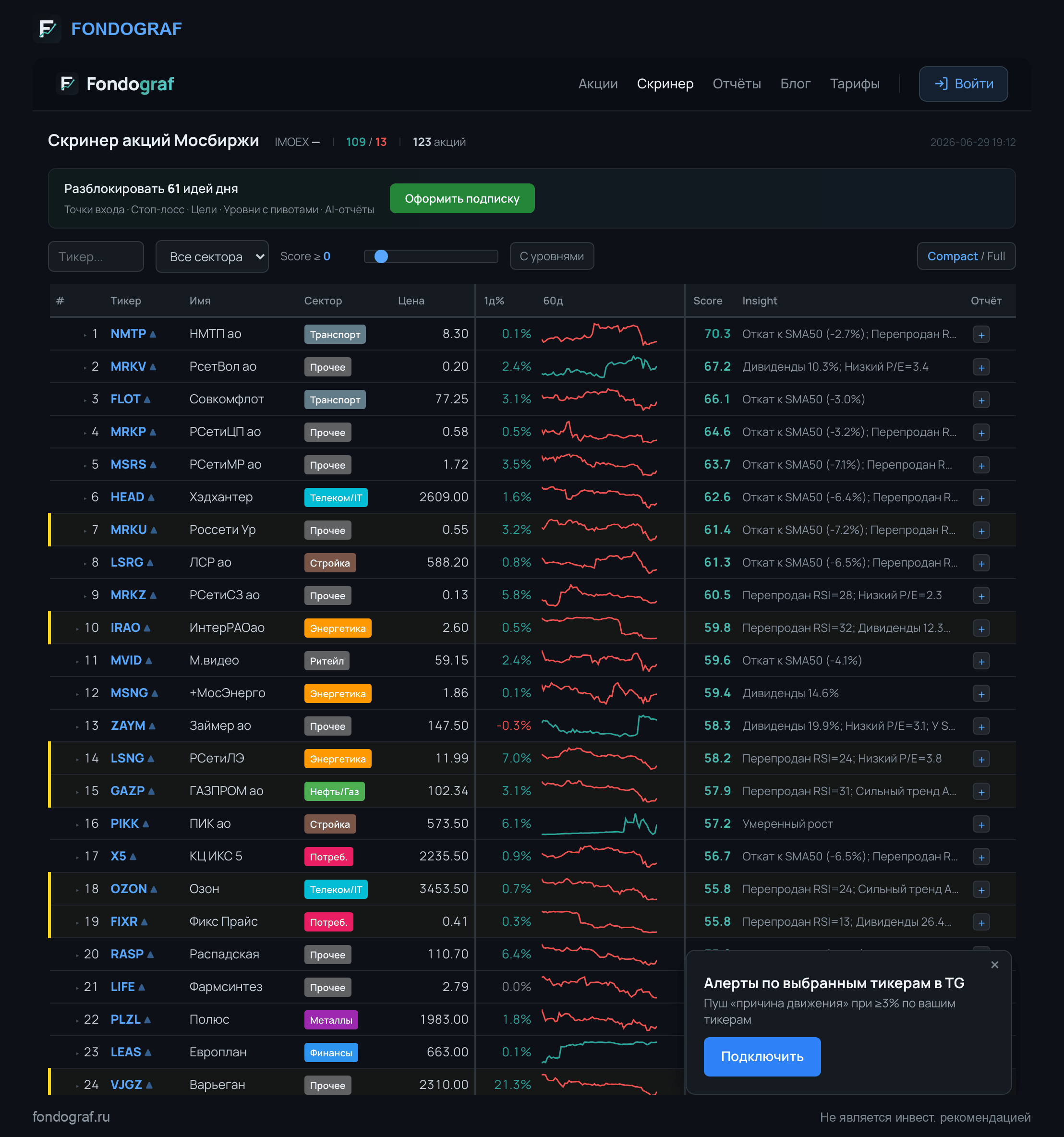Open the report plus icon for MRKZ
This screenshot has height=1137, width=1064.
981,595
